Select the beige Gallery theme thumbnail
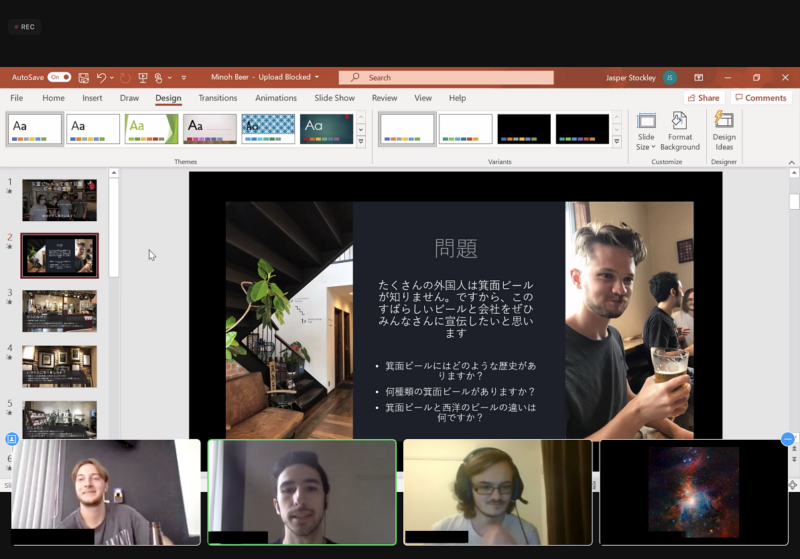The image size is (800, 559). coord(210,129)
